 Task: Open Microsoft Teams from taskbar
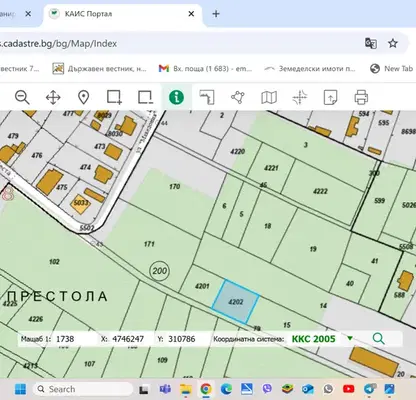165,389
